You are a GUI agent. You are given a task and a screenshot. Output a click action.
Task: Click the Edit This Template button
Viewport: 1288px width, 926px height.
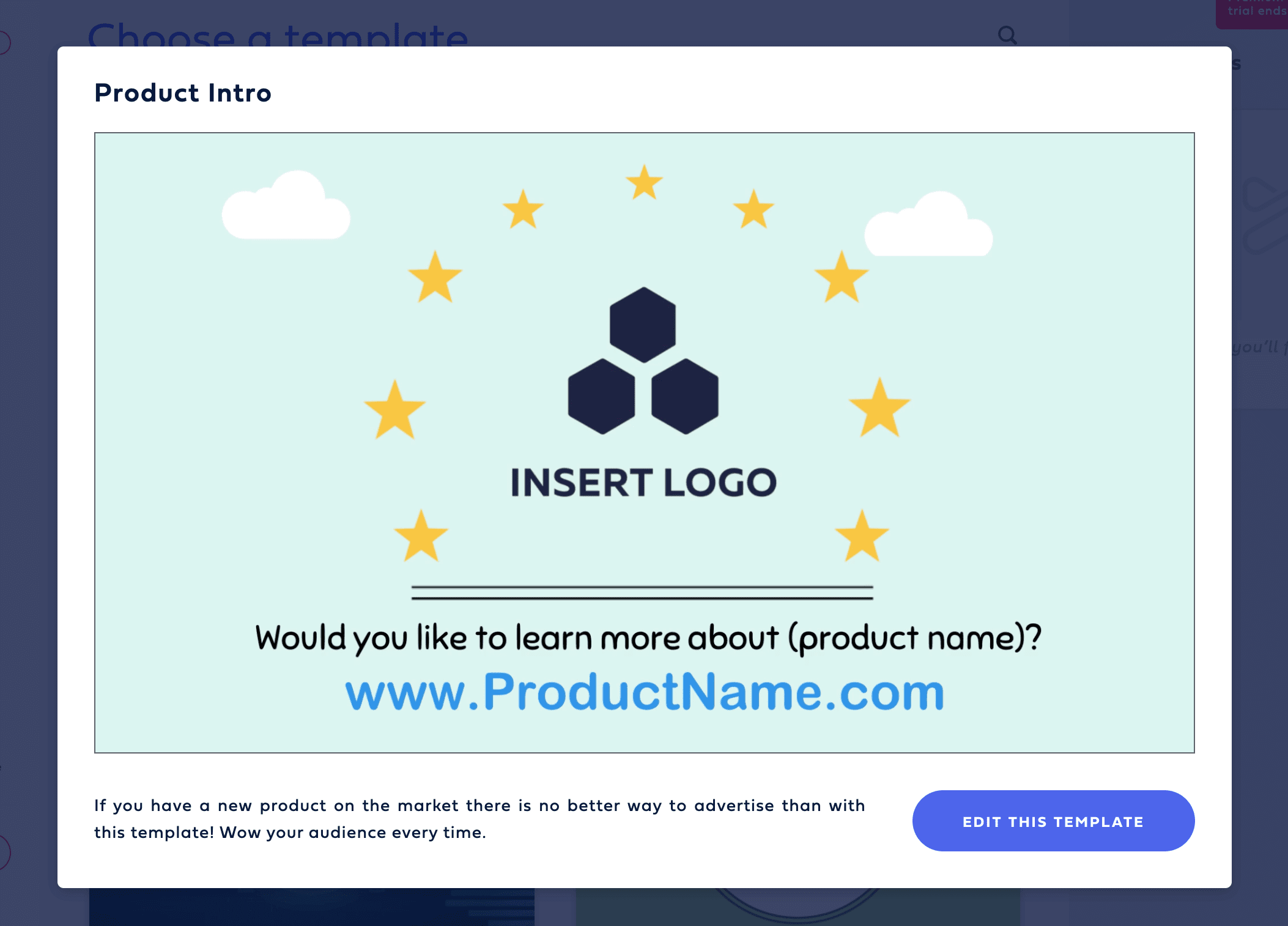click(1053, 821)
